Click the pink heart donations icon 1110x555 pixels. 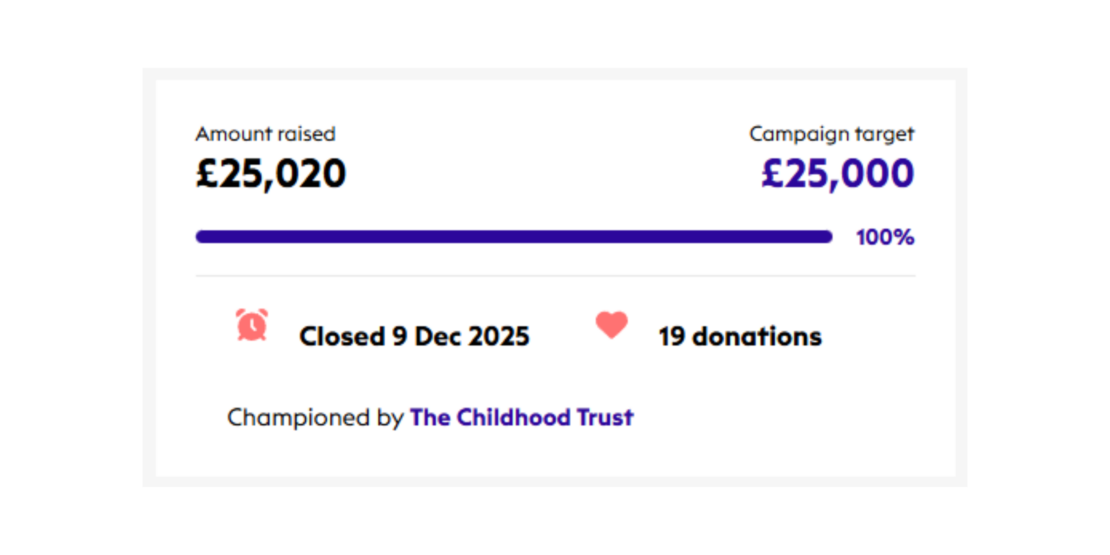point(611,325)
